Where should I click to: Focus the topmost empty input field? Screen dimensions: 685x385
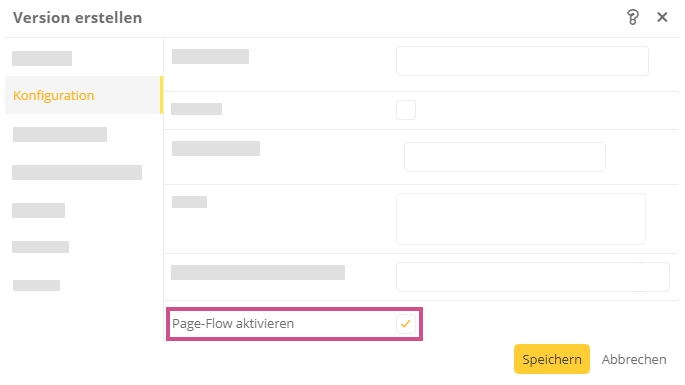(522, 61)
